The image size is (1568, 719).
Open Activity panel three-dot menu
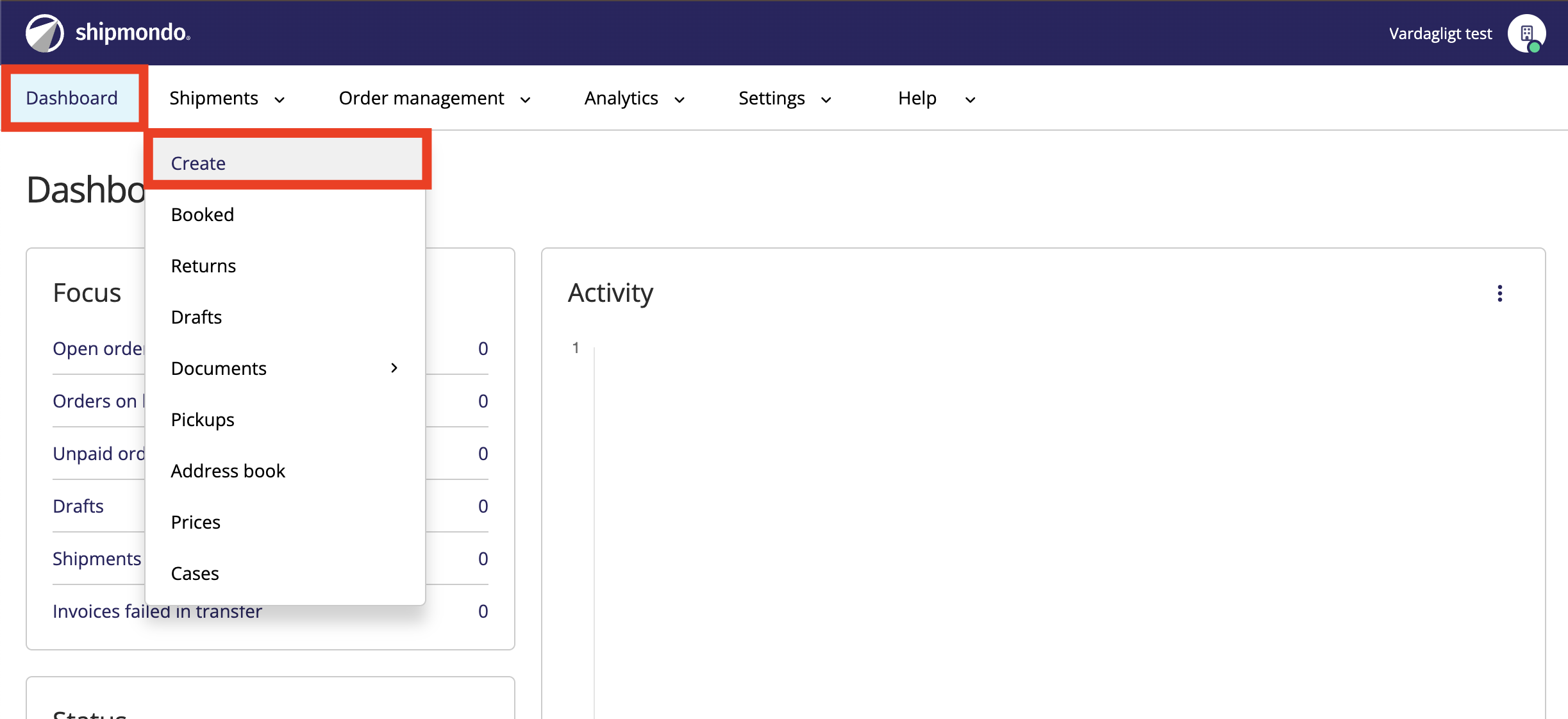pyautogui.click(x=1499, y=293)
